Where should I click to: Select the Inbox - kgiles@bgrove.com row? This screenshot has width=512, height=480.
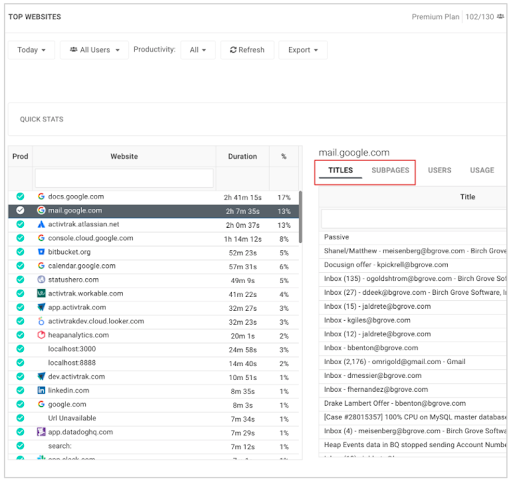coord(413,320)
